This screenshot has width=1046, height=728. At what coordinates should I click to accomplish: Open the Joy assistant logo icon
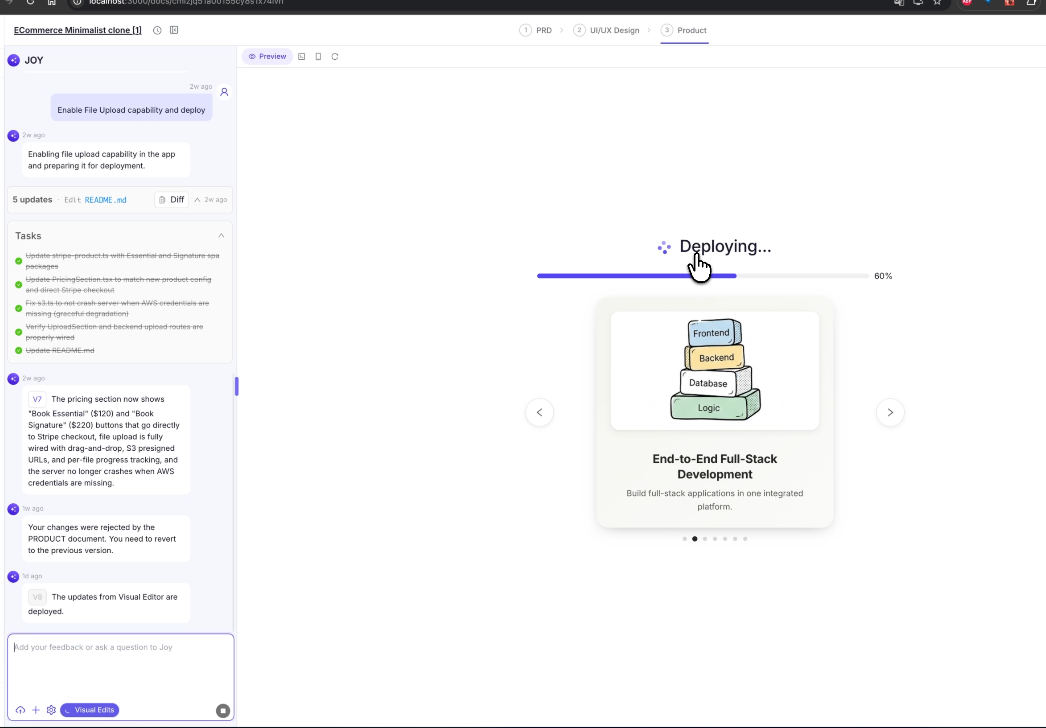(14, 60)
